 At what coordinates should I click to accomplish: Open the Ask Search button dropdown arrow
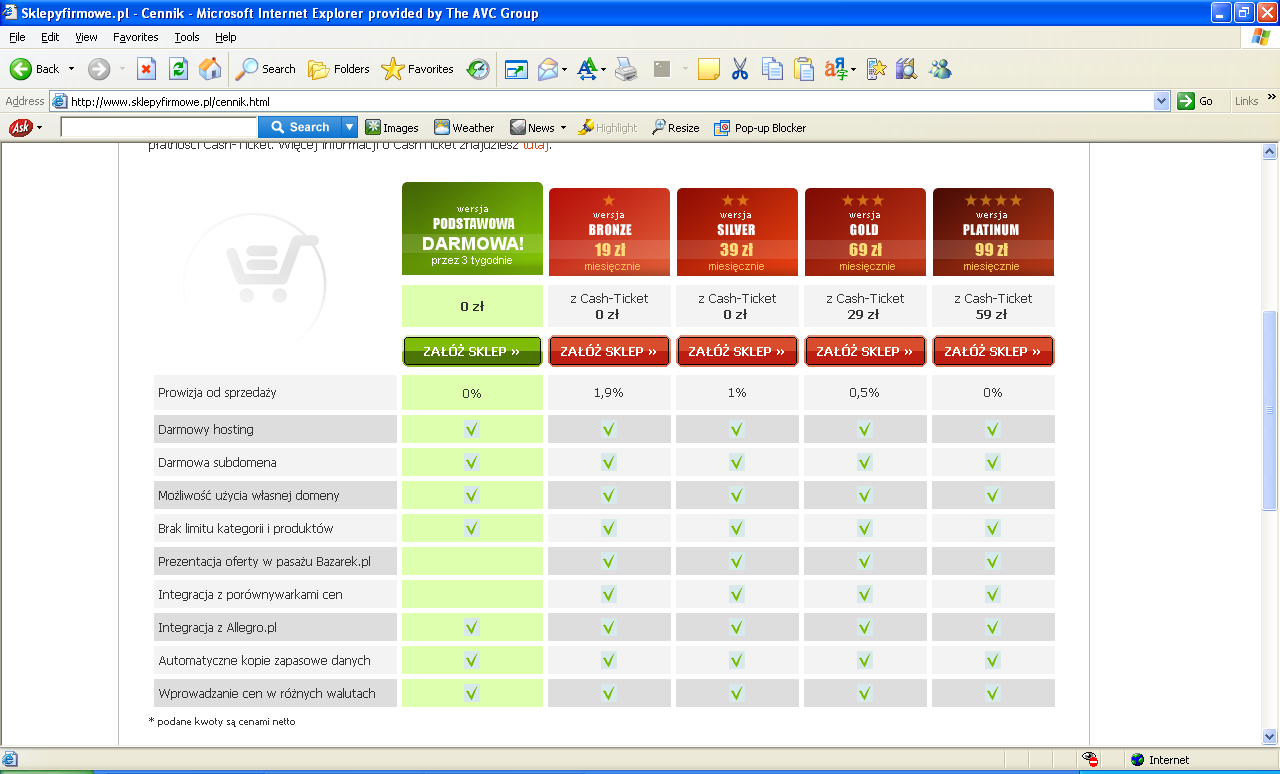349,127
